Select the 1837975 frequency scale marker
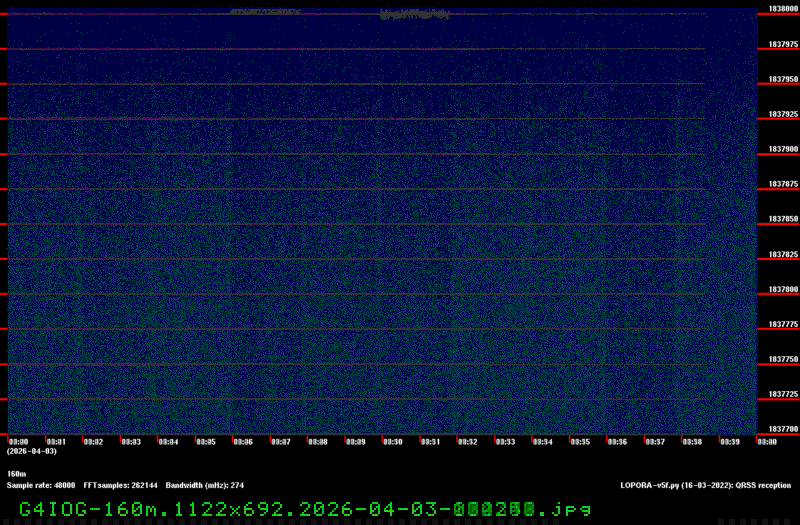This screenshot has height=525, width=800. tap(783, 44)
